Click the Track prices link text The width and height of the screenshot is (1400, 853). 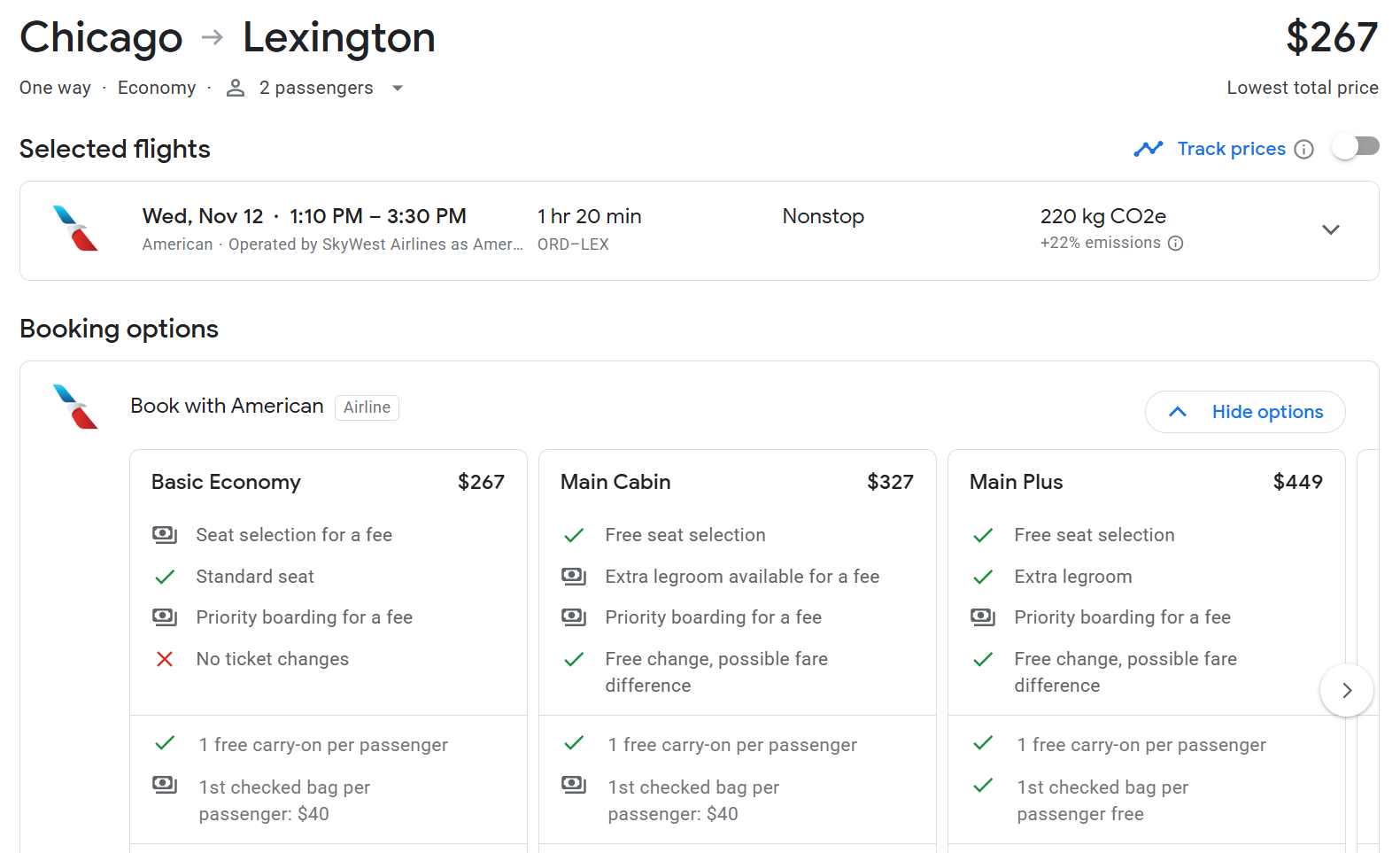point(1231,149)
